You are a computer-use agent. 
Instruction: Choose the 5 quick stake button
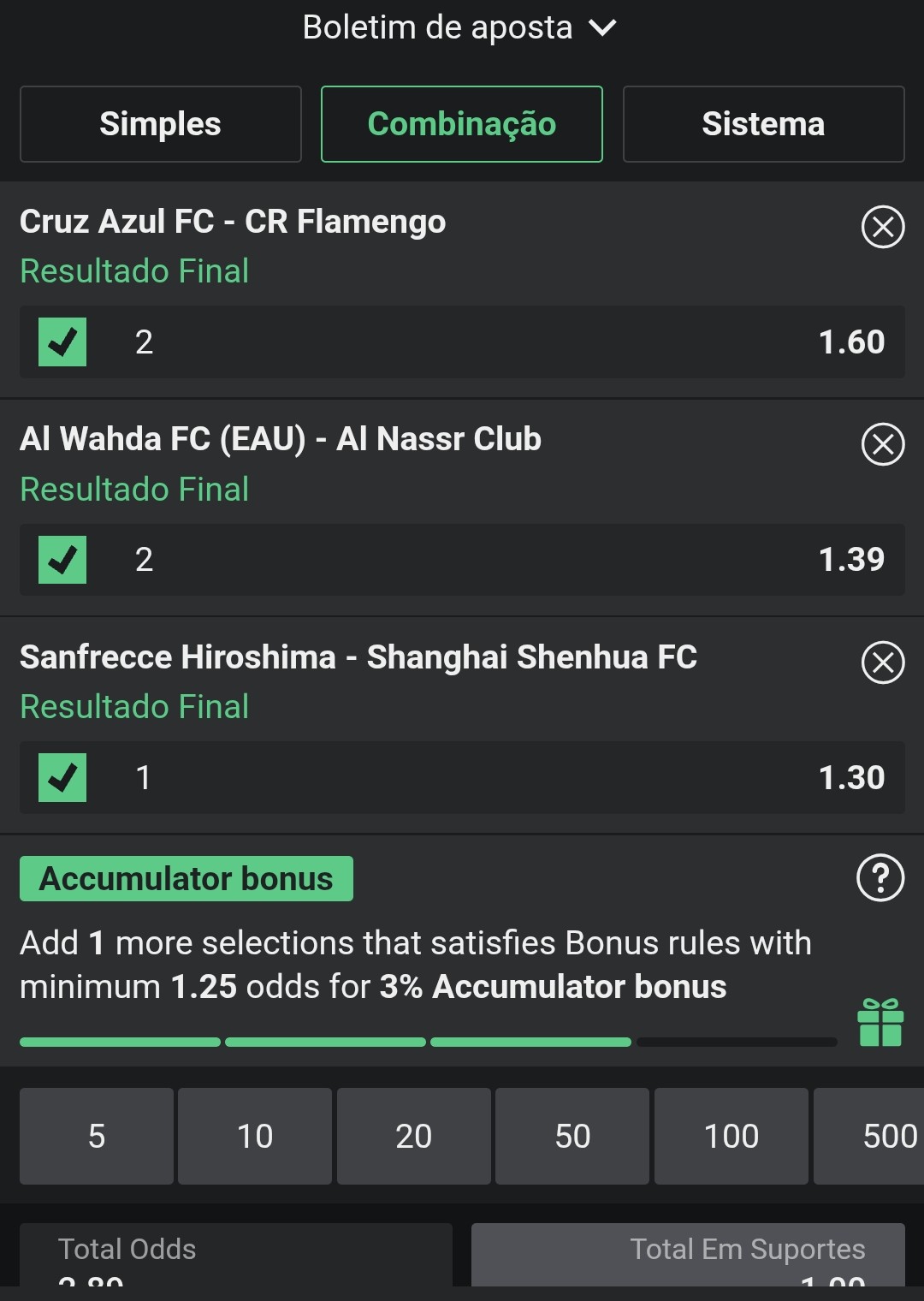point(97,1137)
